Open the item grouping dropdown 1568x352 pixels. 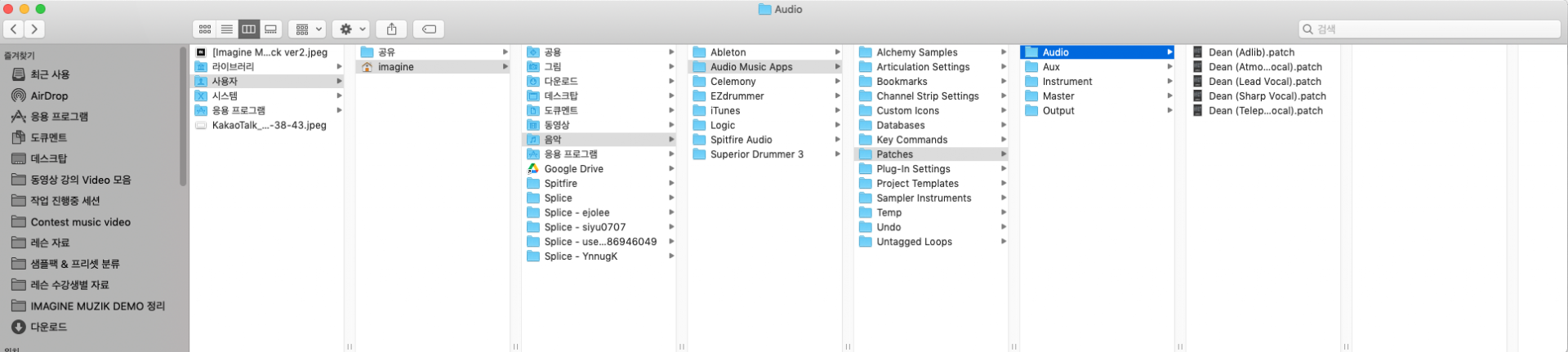tap(307, 29)
